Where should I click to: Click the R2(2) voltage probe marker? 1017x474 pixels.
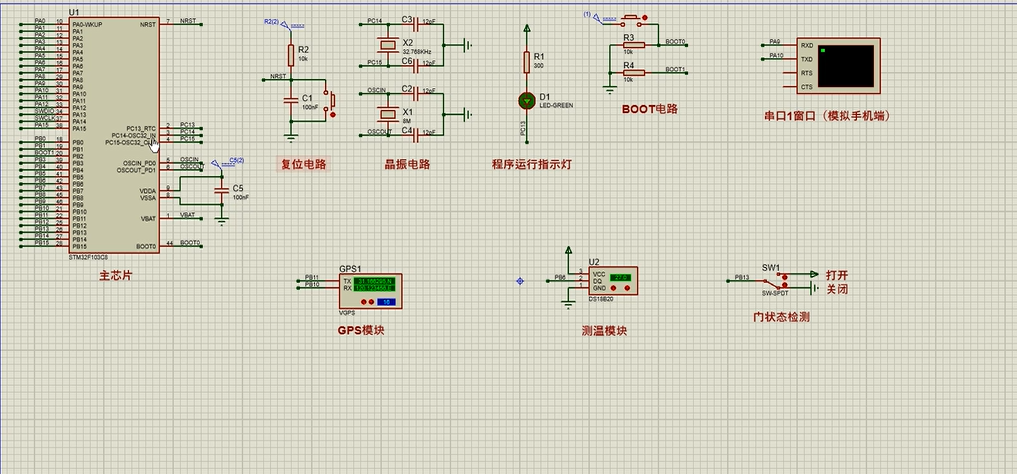coord(286,24)
